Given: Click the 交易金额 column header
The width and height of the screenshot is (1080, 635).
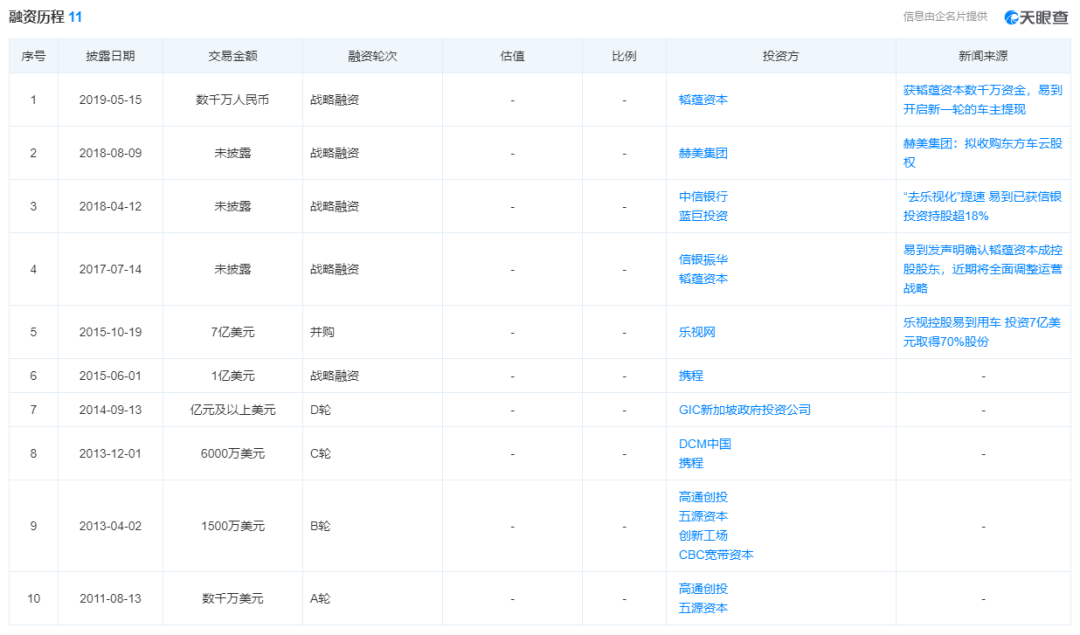Looking at the screenshot, I should 232,57.
